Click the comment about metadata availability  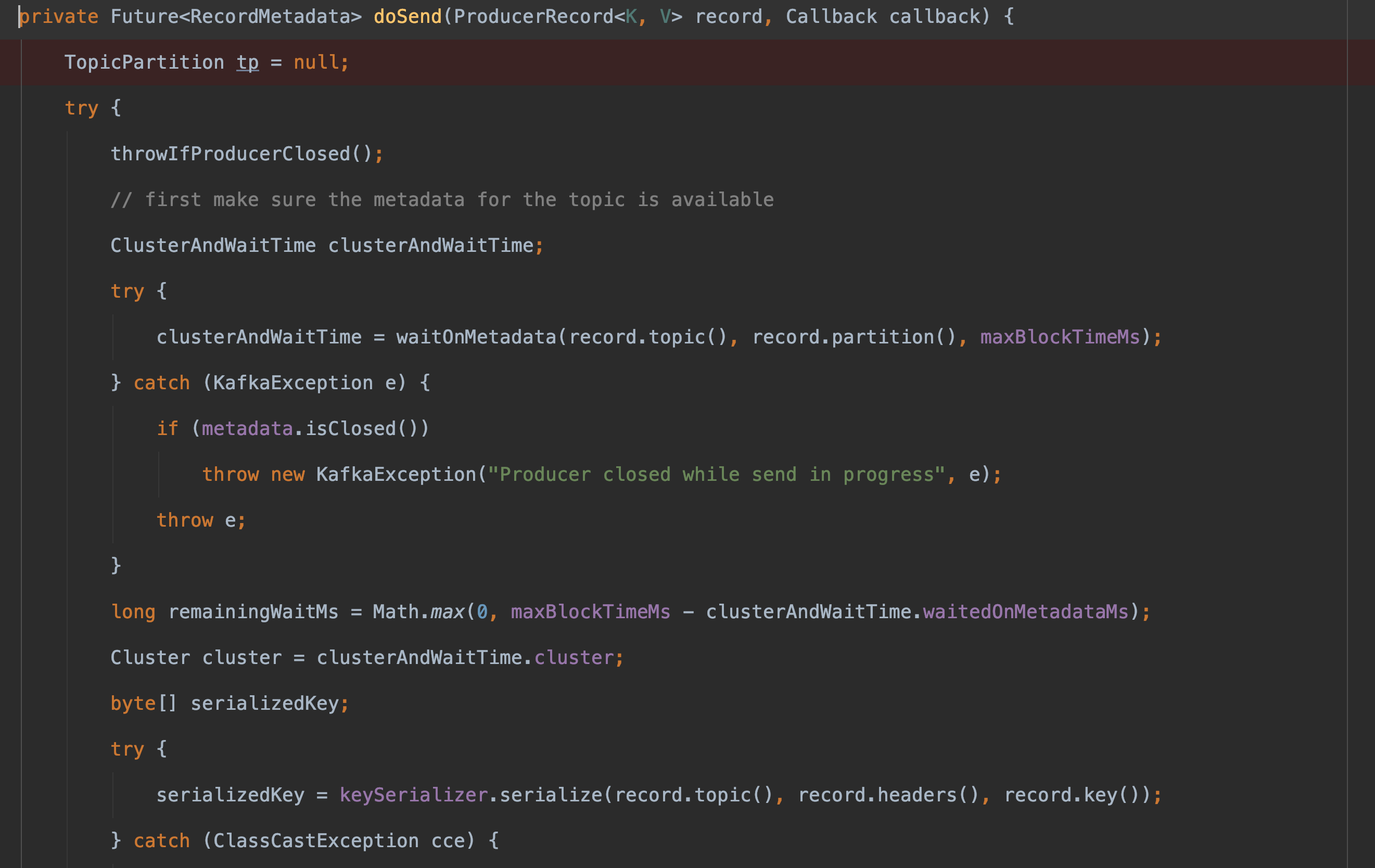click(x=442, y=200)
